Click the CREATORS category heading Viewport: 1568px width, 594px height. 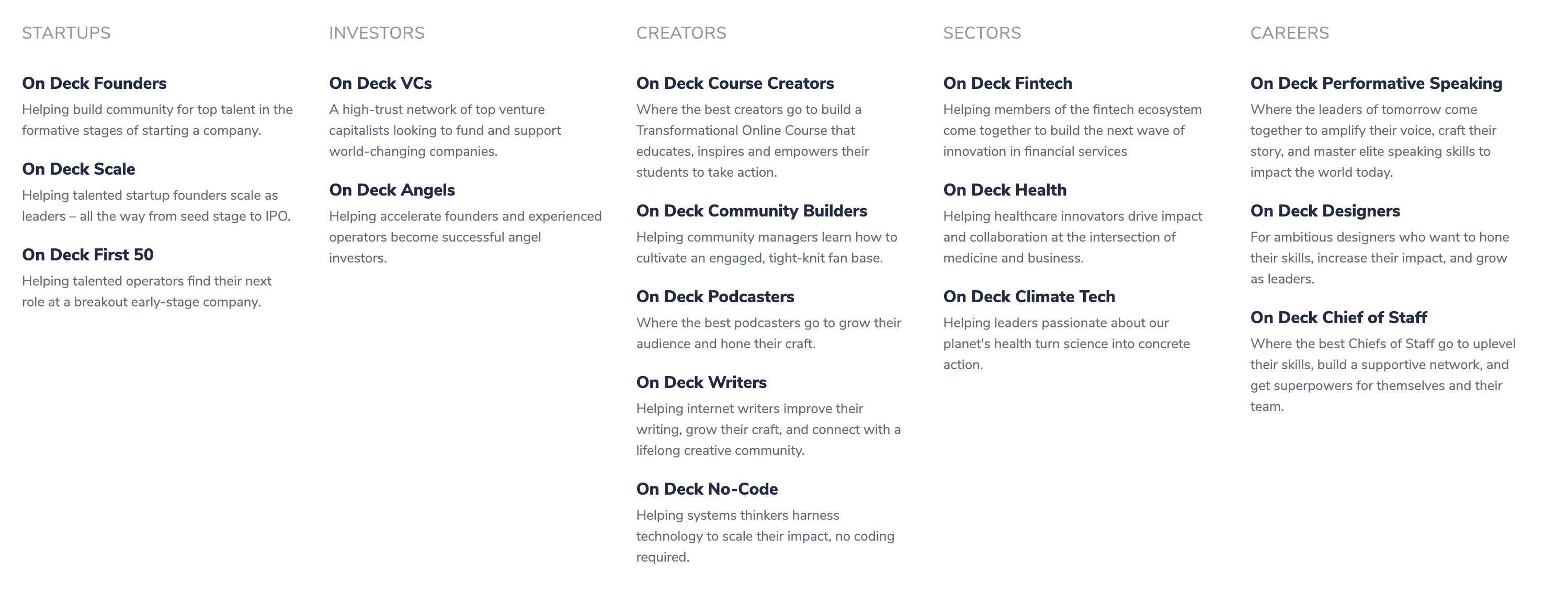(681, 33)
